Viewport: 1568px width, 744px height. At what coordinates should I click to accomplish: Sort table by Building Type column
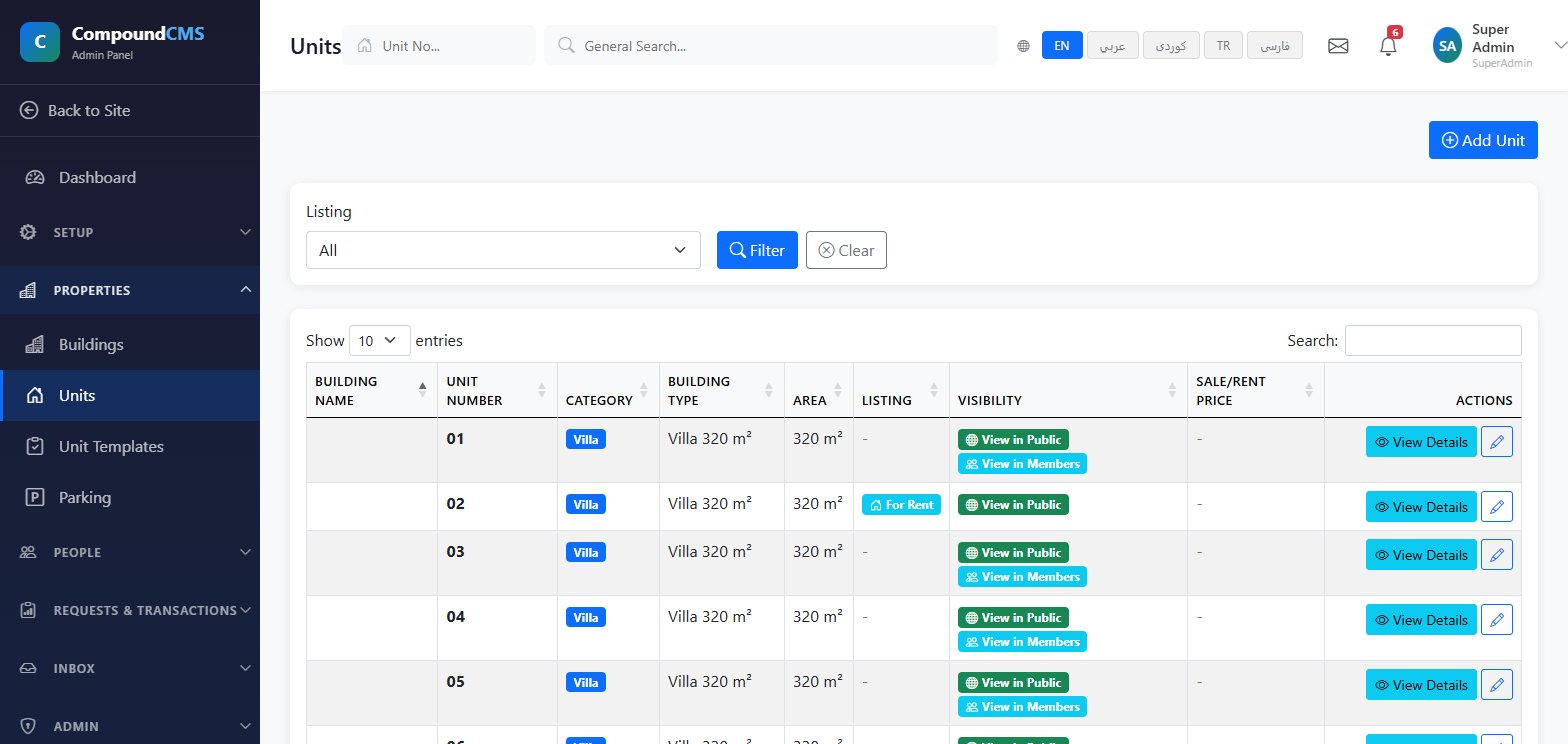pos(721,390)
